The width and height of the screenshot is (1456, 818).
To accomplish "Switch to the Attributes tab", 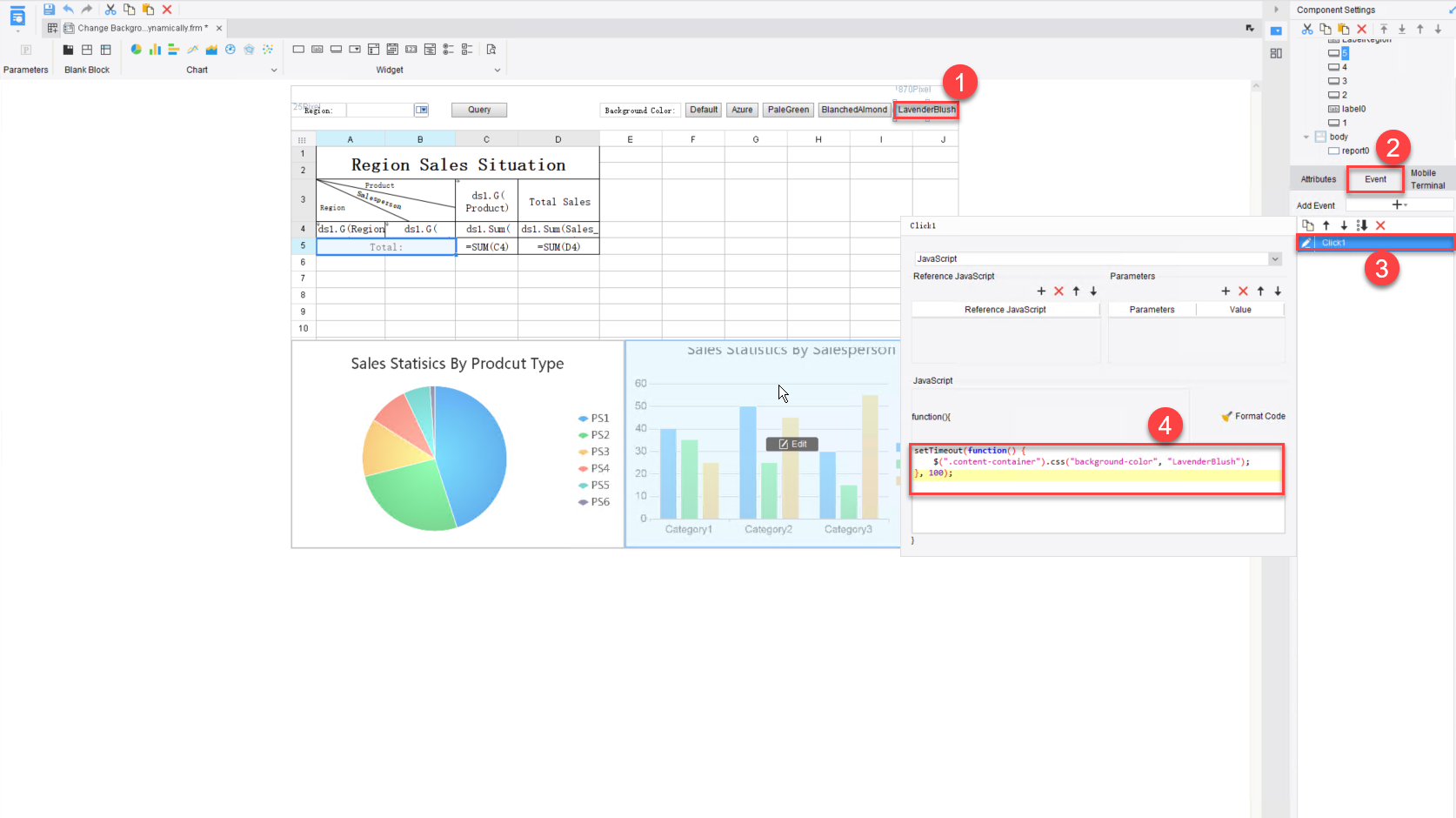I will click(x=1318, y=178).
